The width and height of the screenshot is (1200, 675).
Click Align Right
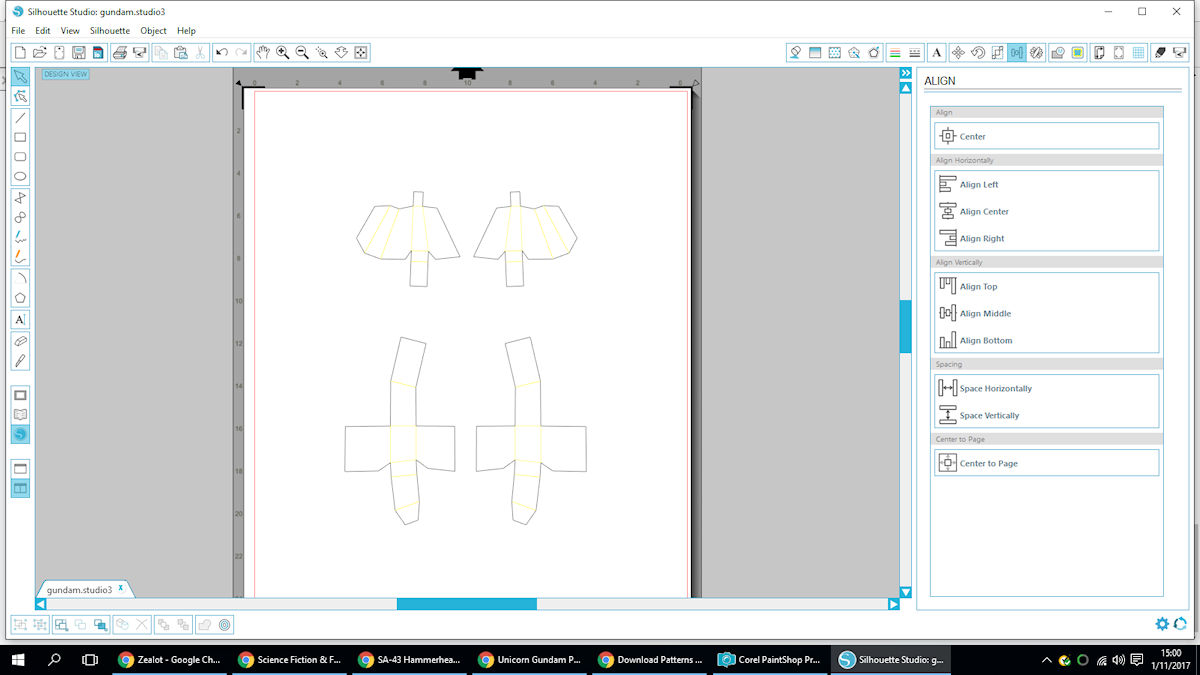(1046, 238)
